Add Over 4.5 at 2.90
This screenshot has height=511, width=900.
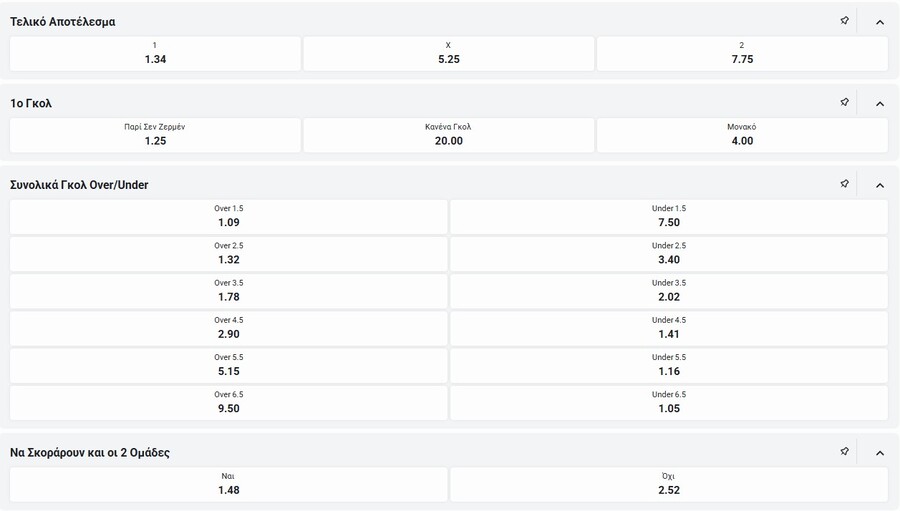[229, 328]
